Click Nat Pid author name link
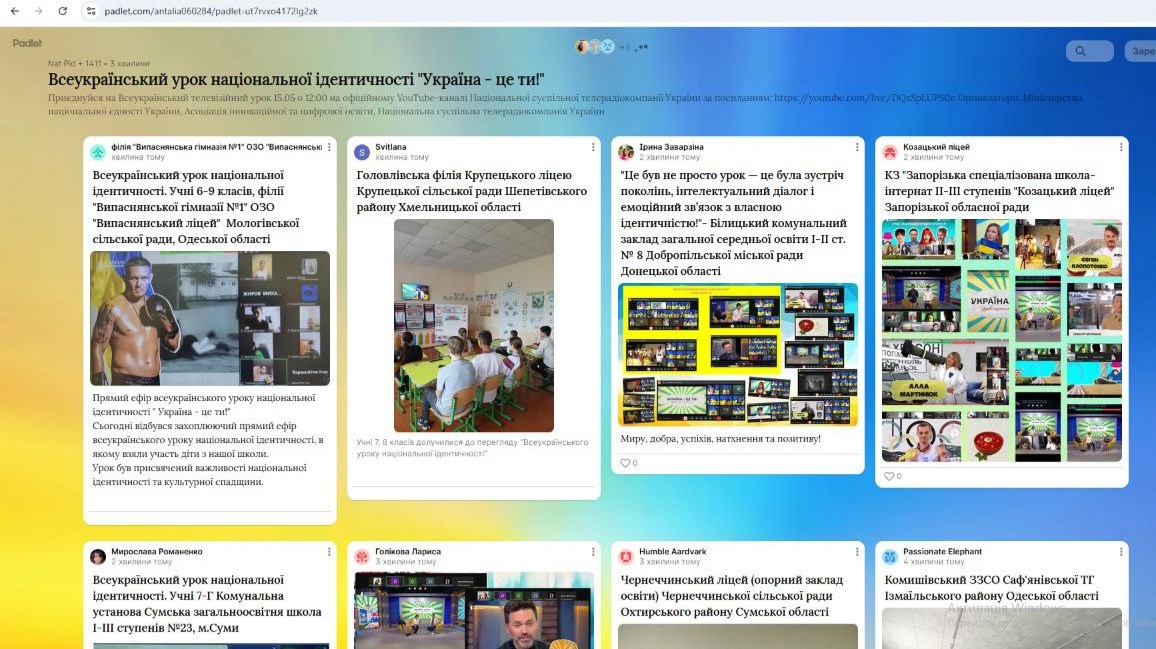The width and height of the screenshot is (1156, 649). click(x=61, y=63)
